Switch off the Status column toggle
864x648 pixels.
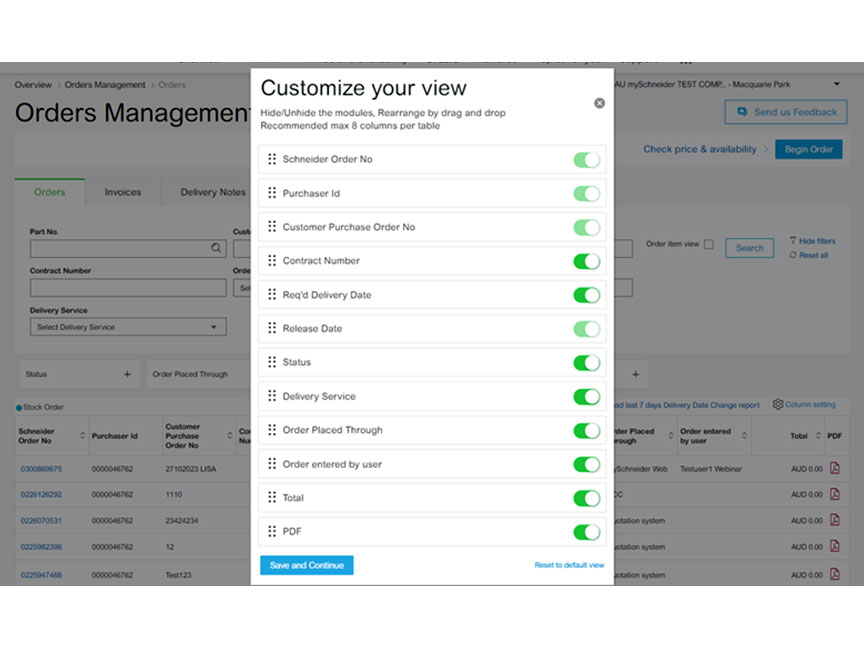point(586,363)
